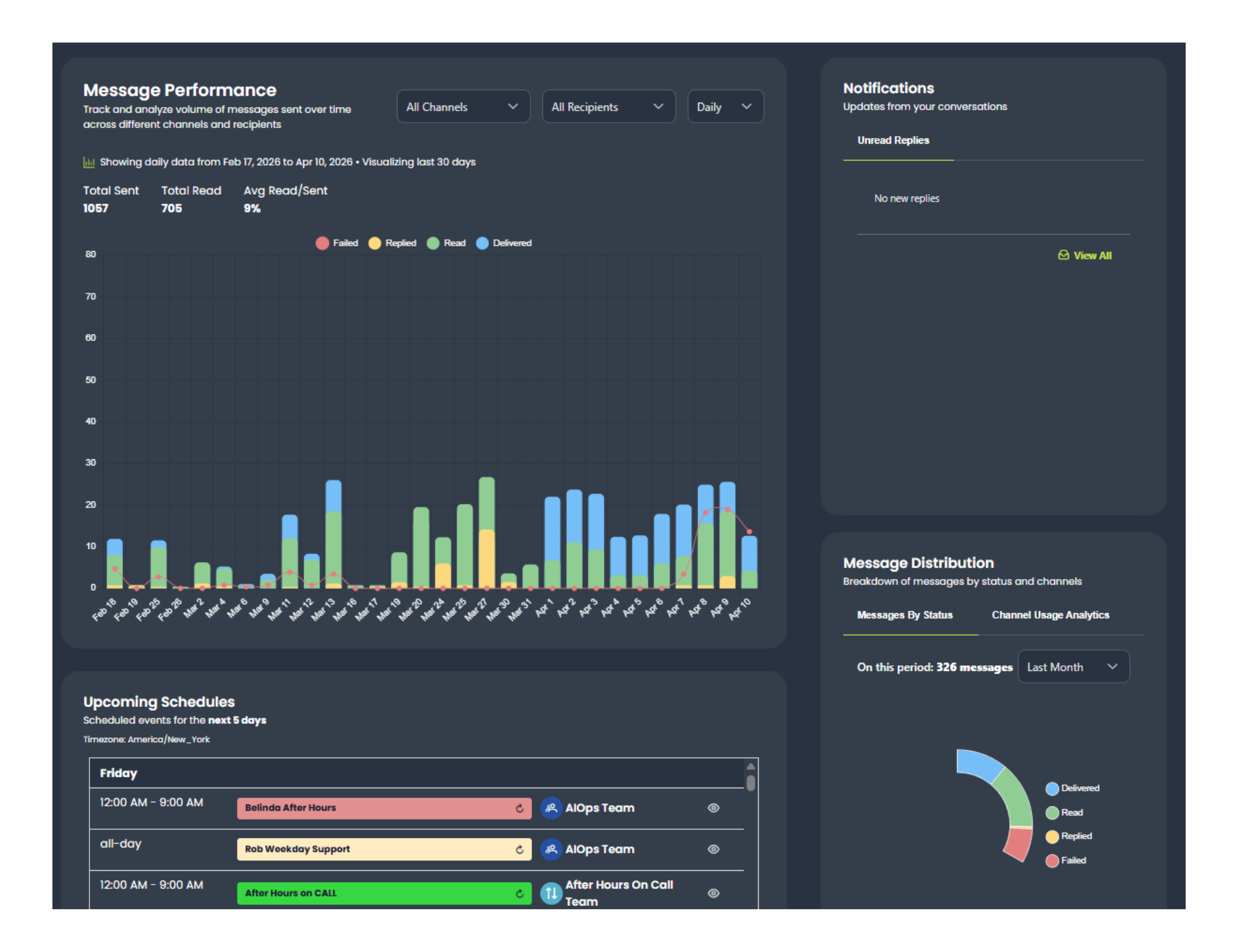Click the After Hours On Call Team rotation icon

point(551,893)
